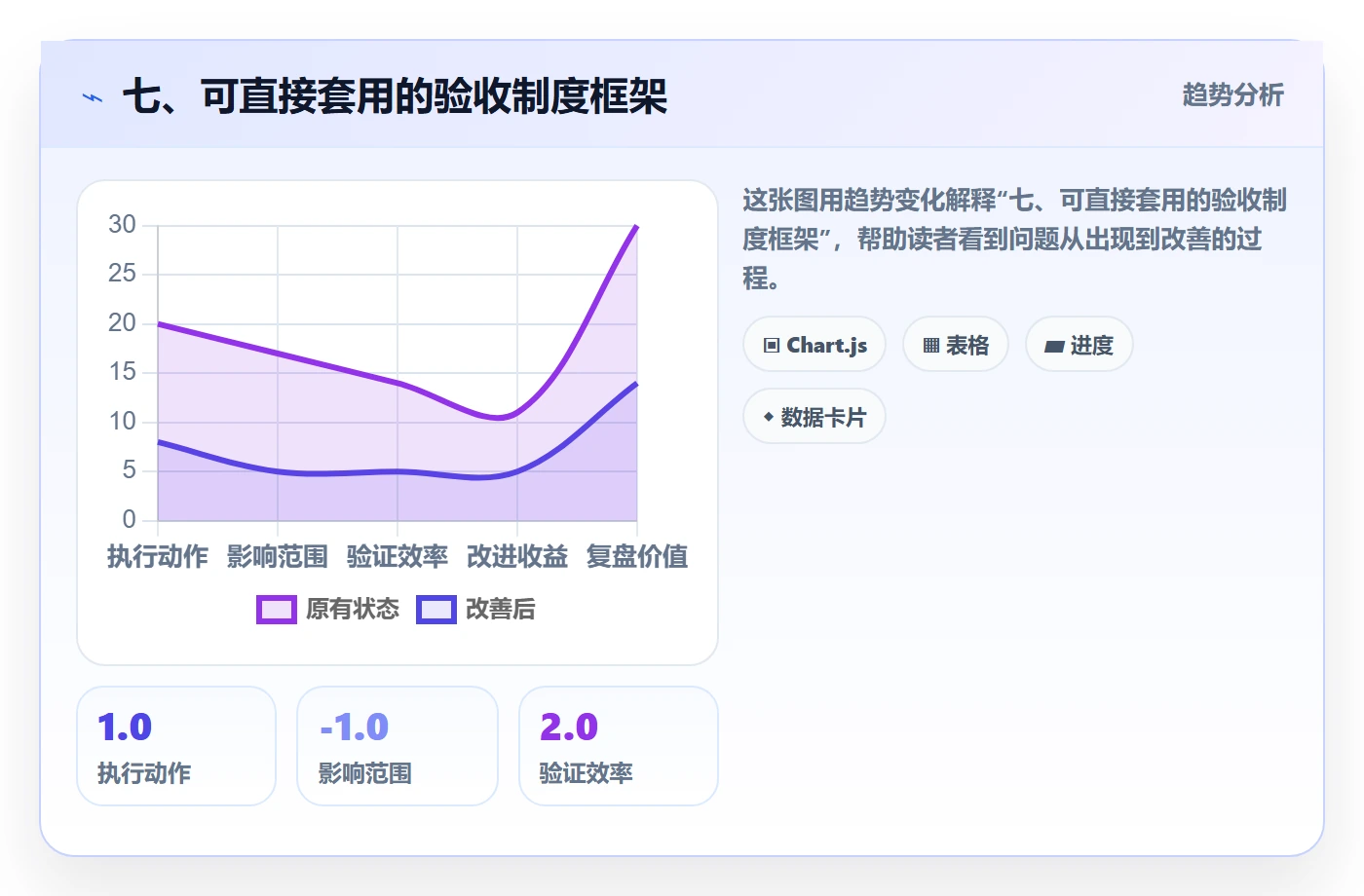Click the 趋势分析 label in header

coord(1232,94)
